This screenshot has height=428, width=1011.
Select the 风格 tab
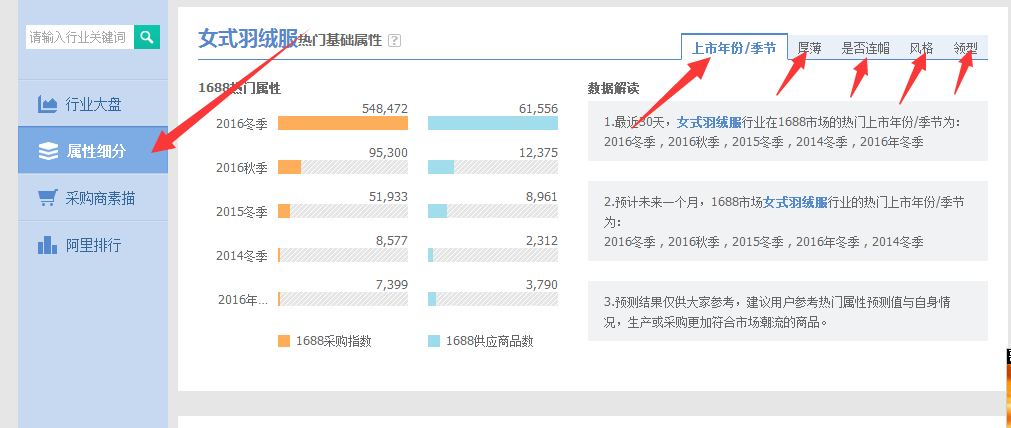pos(921,47)
